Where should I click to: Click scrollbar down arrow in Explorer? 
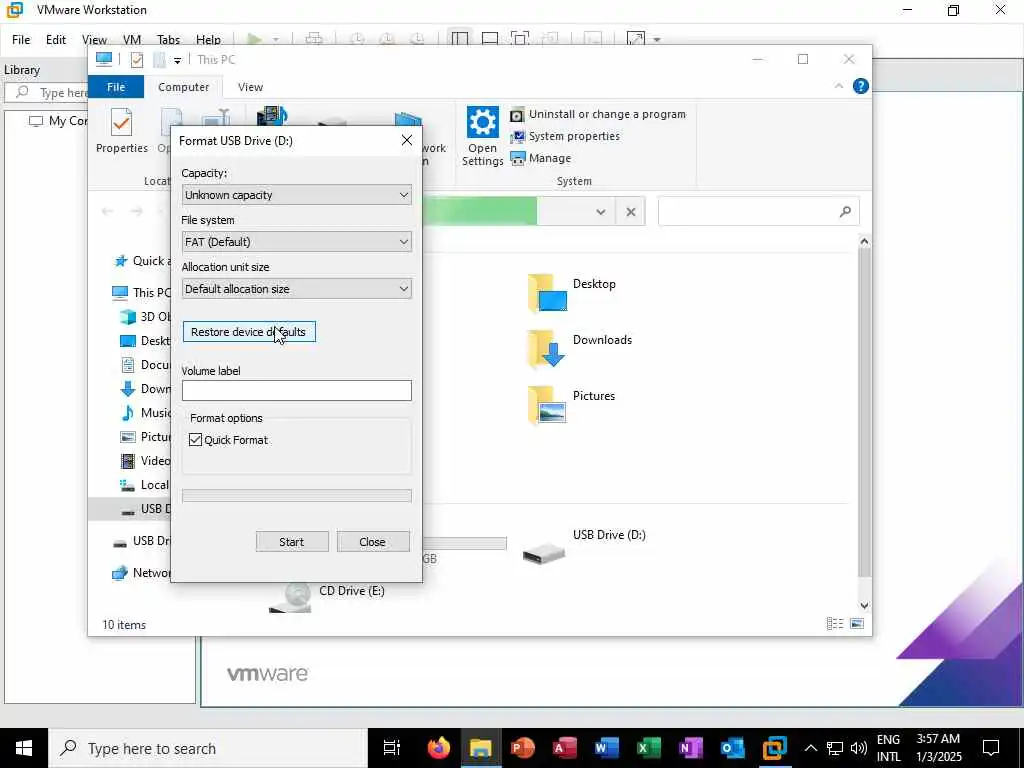[864, 605]
